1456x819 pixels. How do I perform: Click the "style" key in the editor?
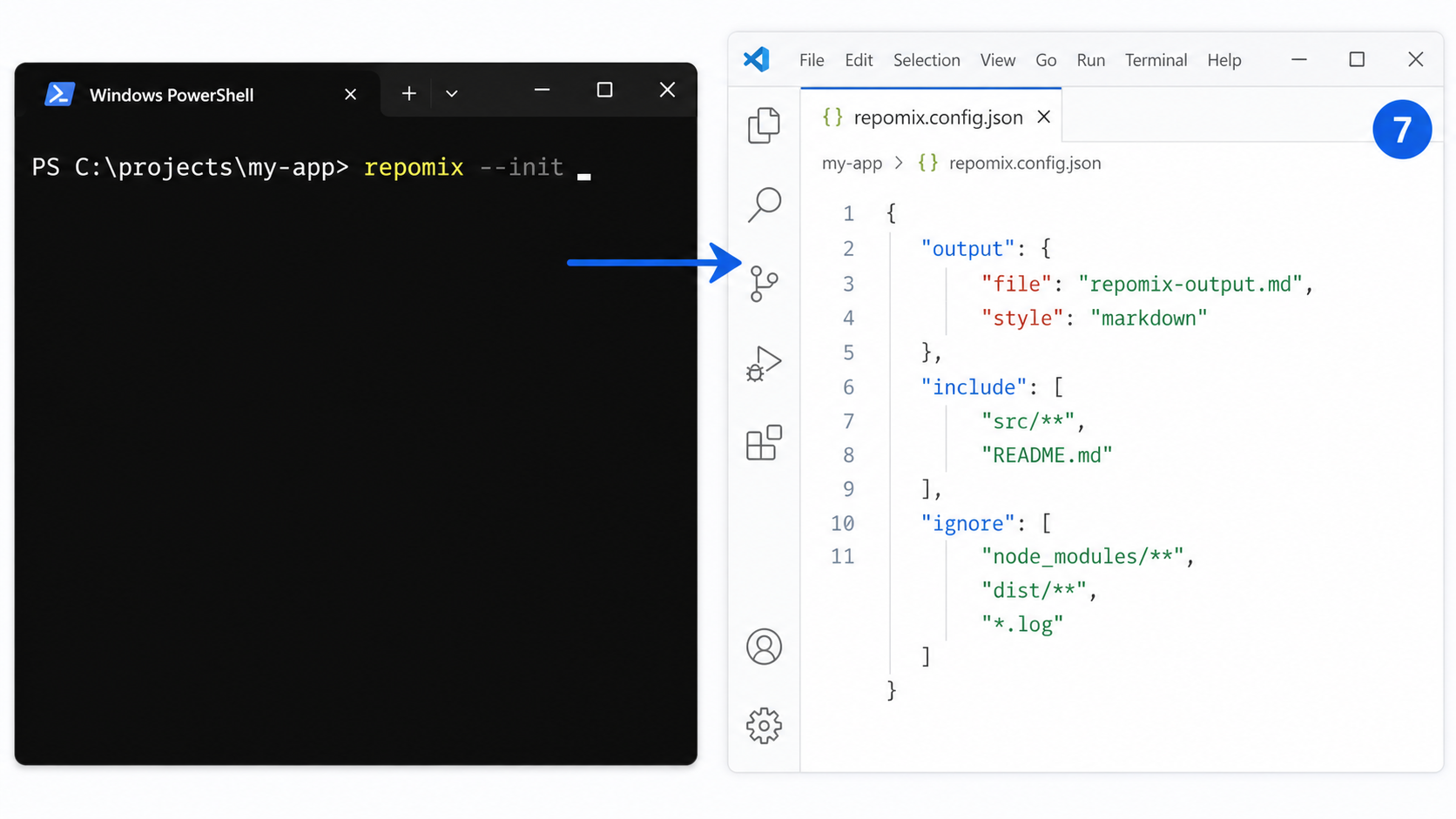click(x=1022, y=318)
